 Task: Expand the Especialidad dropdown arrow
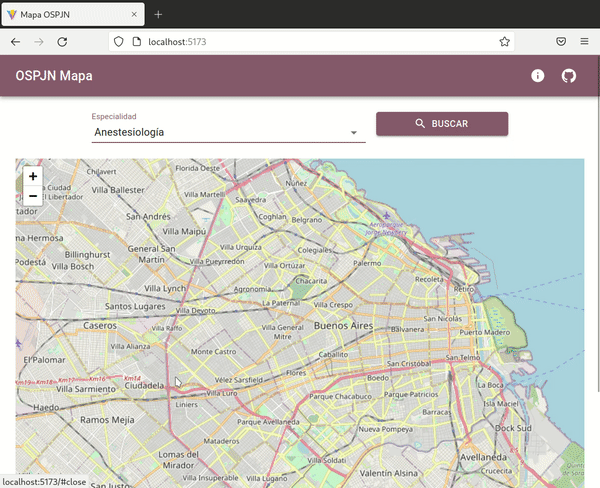coord(354,132)
